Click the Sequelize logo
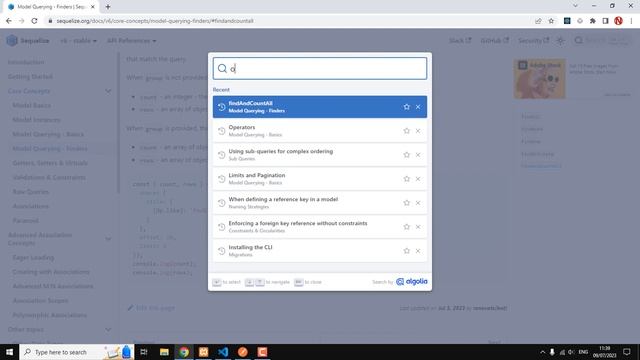Viewport: 640px width, 360px height. (x=28, y=40)
